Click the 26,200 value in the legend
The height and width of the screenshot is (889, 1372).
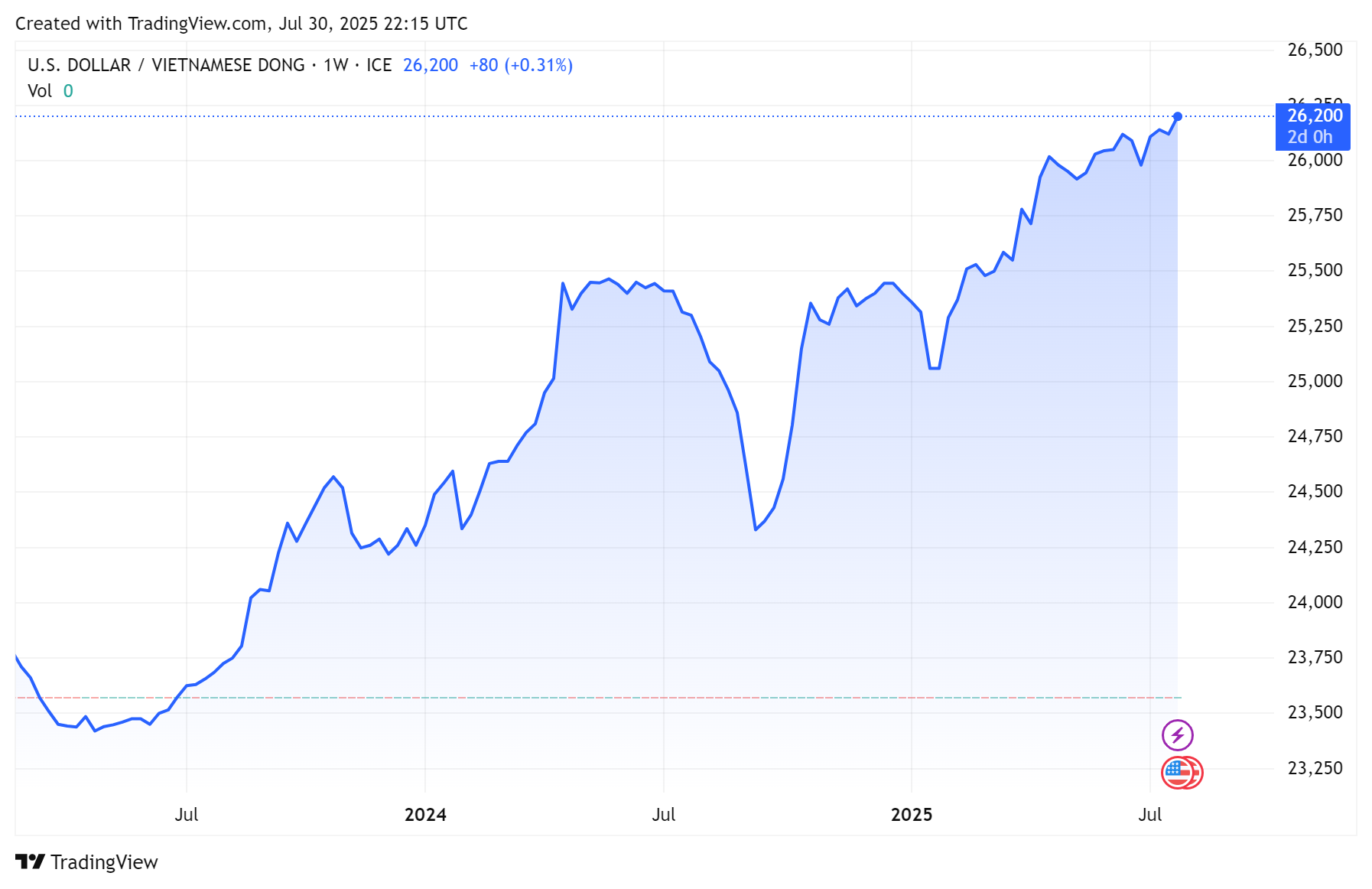(x=430, y=66)
